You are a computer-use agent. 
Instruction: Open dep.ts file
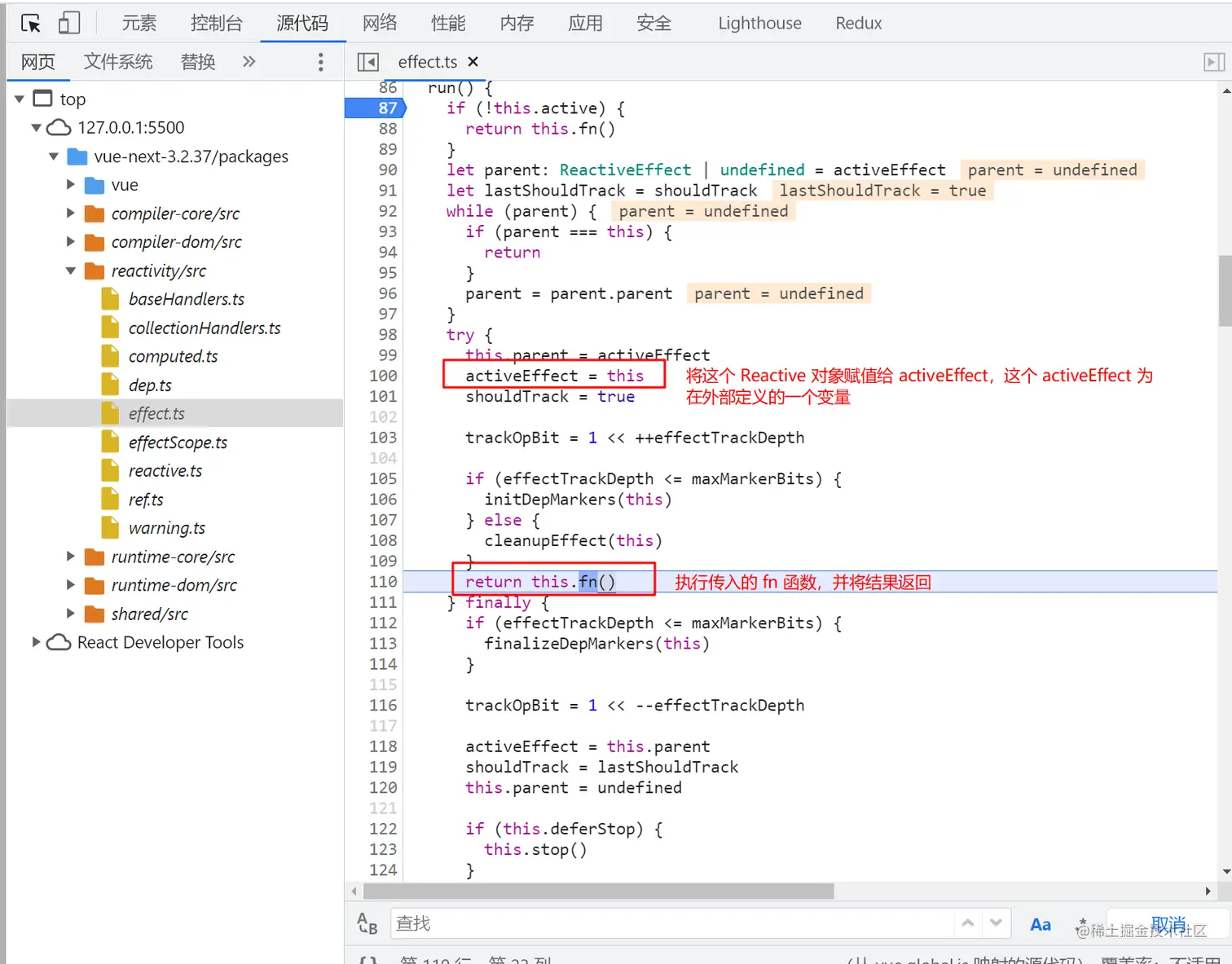point(150,385)
